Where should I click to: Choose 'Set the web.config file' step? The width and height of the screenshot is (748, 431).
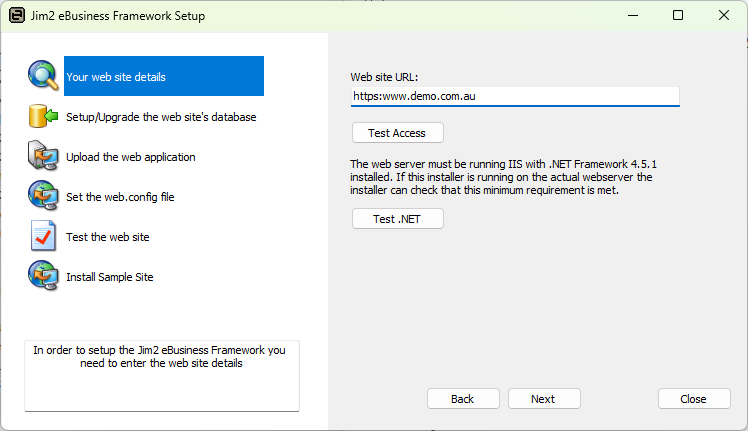coord(120,197)
